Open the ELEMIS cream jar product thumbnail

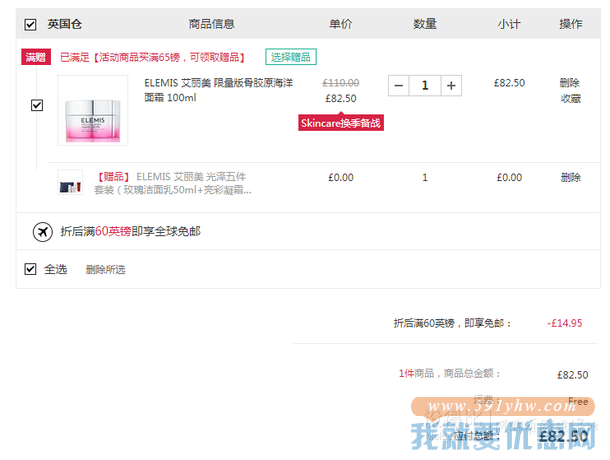(93, 110)
